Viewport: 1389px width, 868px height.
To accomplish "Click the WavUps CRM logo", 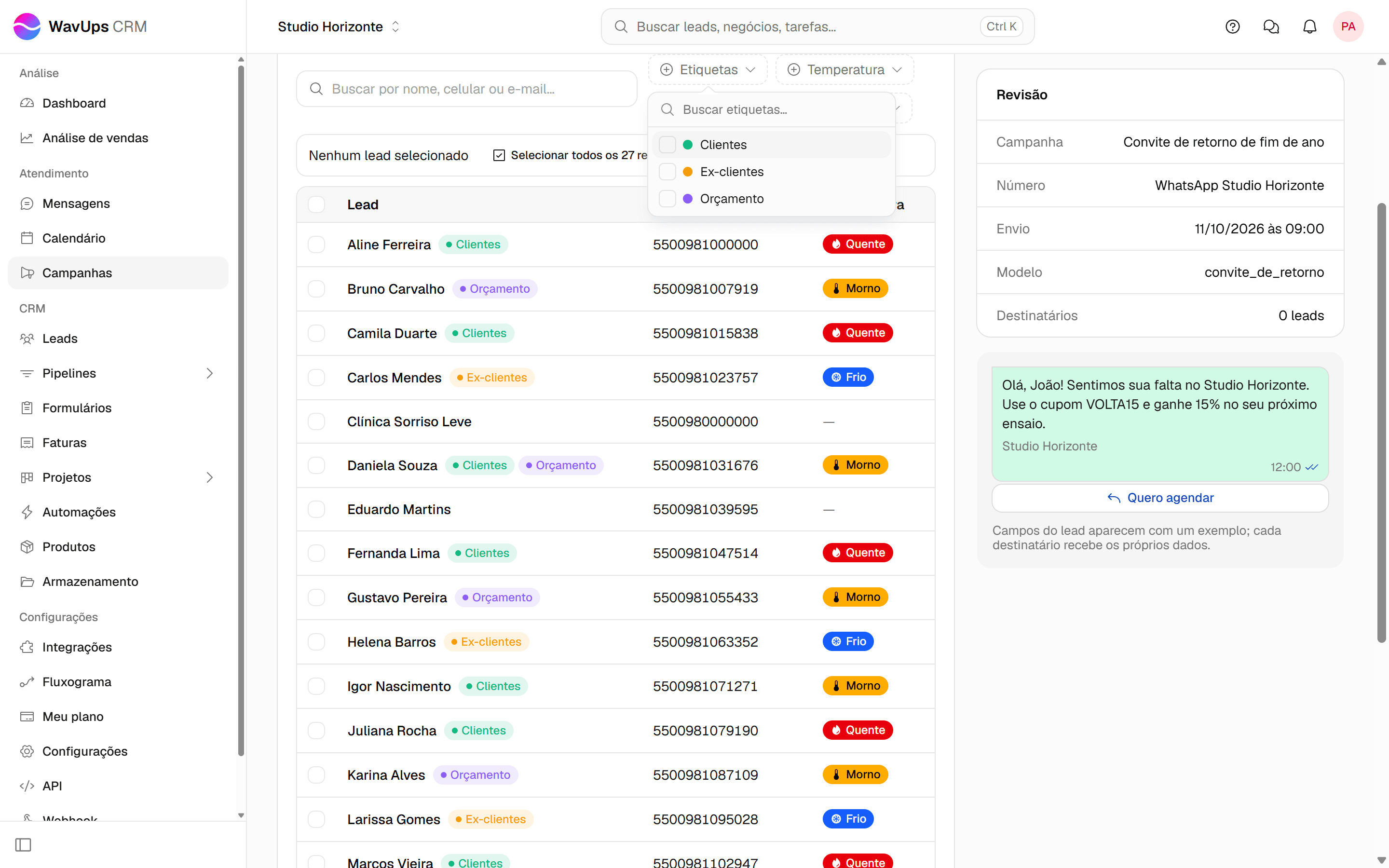I will pyautogui.click(x=80, y=27).
